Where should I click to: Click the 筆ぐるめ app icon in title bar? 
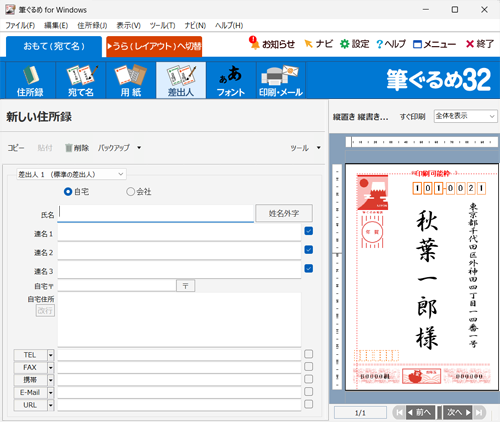pyautogui.click(x=10, y=10)
